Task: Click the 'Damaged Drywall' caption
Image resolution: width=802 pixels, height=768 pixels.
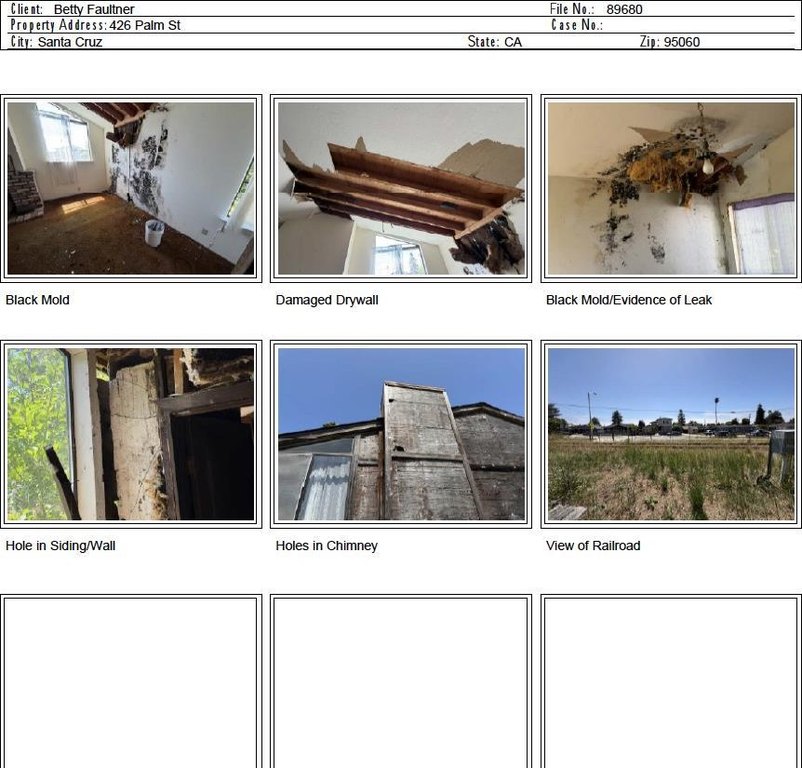Action: 327,300
